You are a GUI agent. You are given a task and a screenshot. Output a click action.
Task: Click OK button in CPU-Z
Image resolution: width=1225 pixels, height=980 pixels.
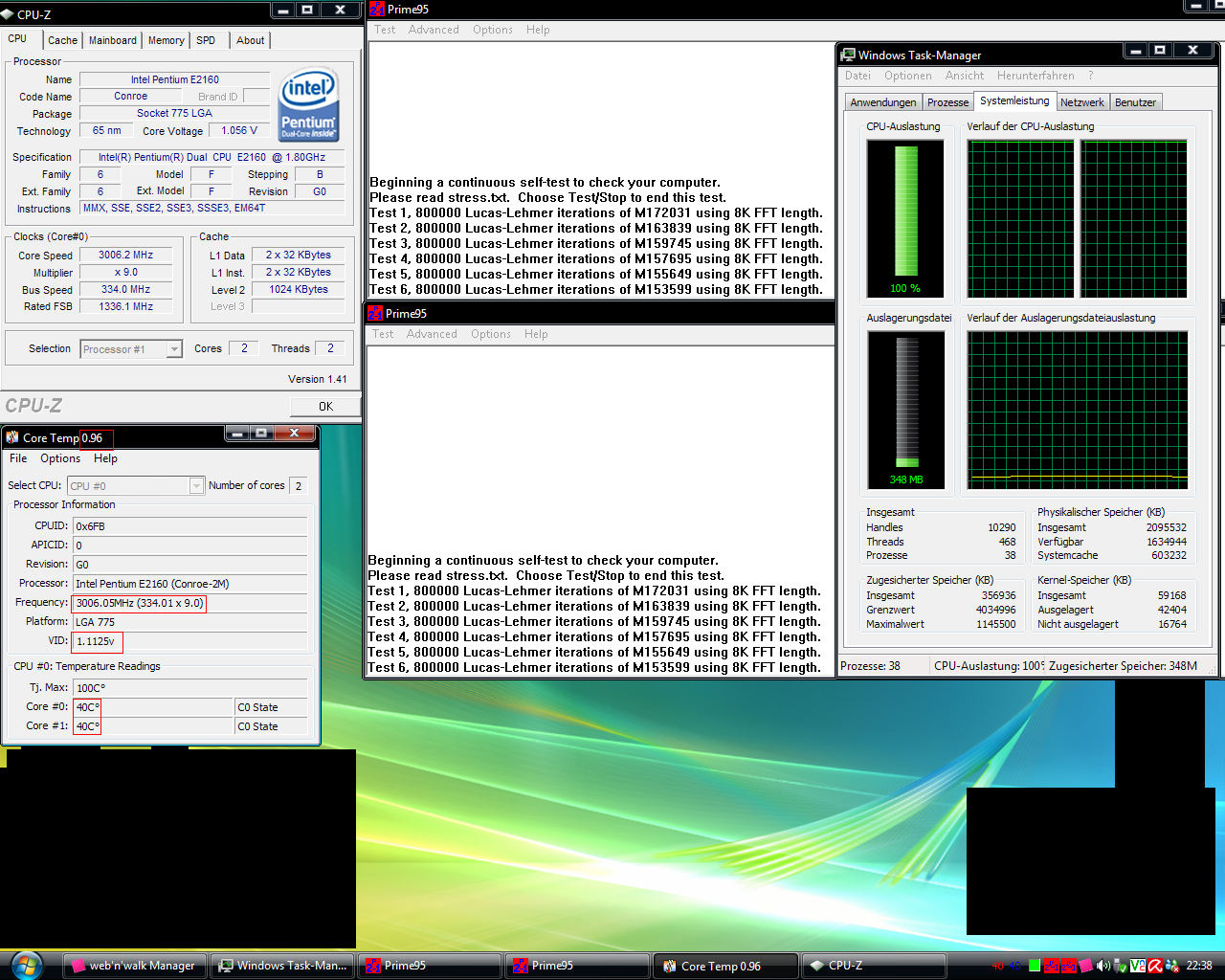[x=325, y=406]
